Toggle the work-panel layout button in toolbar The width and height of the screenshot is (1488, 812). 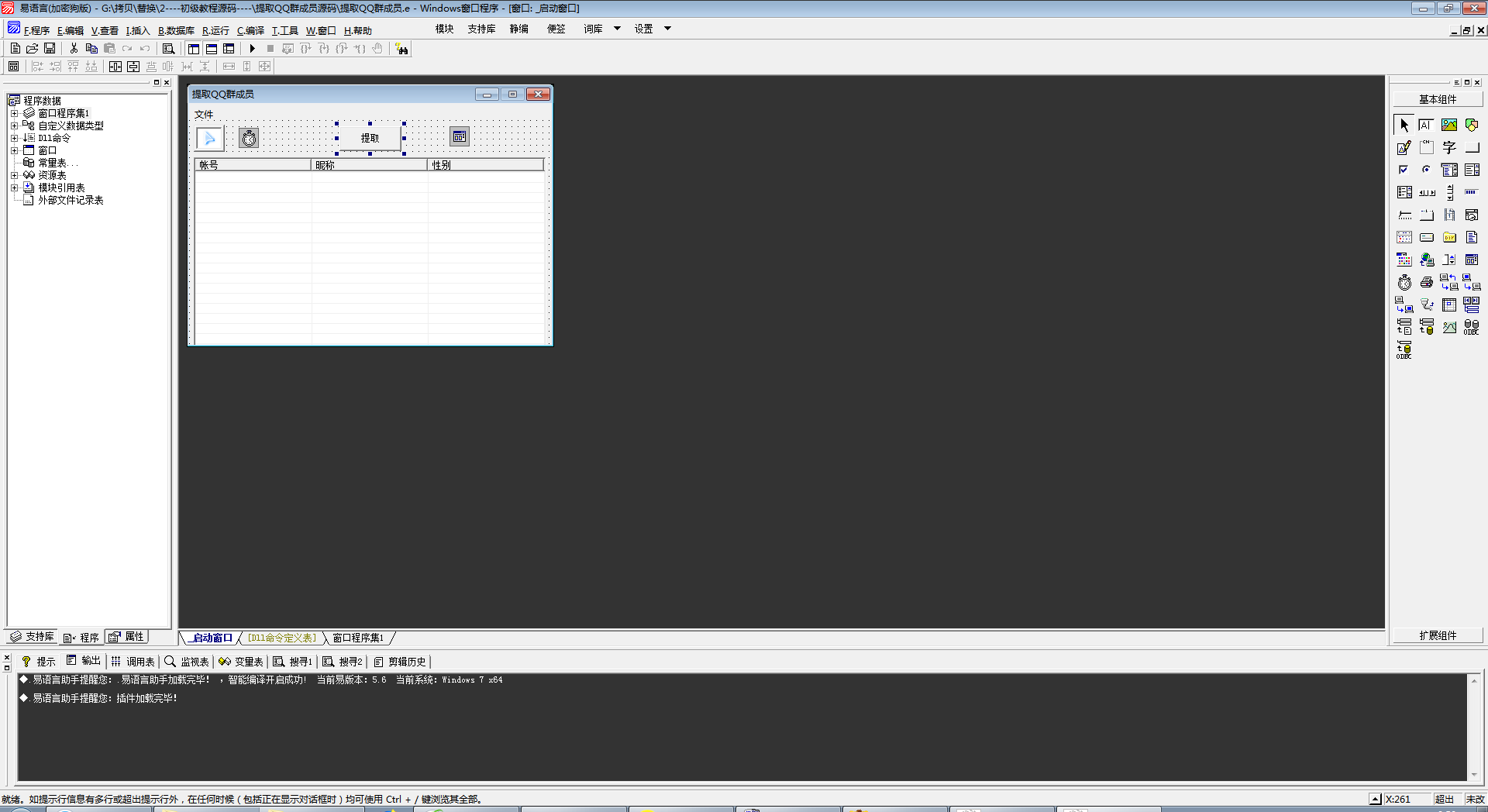coord(194,49)
